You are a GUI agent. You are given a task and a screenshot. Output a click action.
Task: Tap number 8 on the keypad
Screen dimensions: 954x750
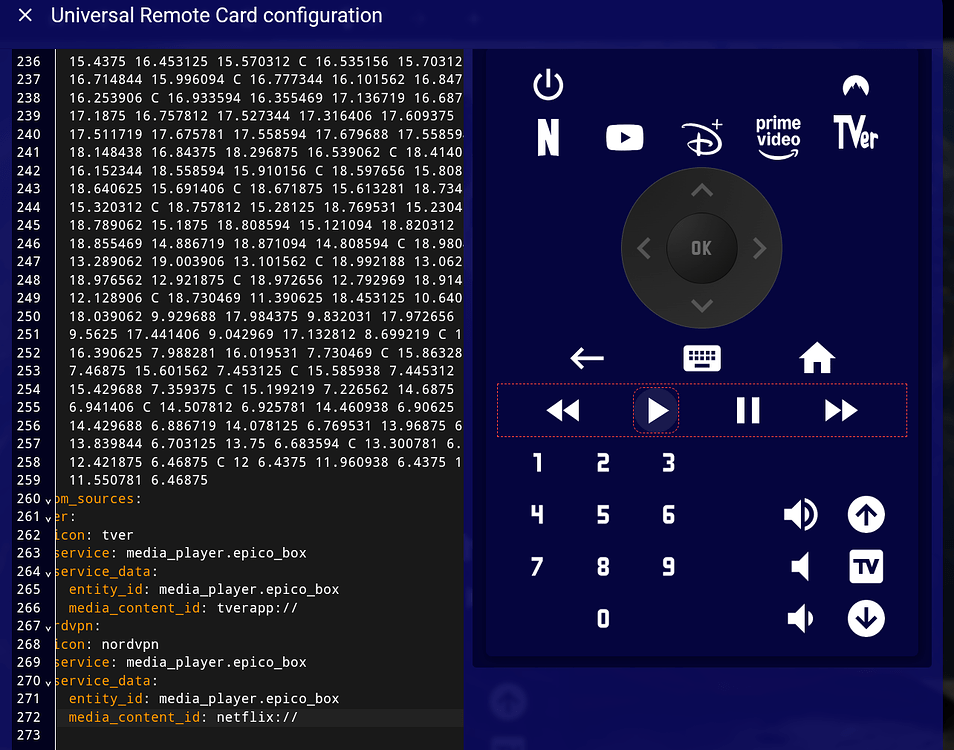(602, 567)
